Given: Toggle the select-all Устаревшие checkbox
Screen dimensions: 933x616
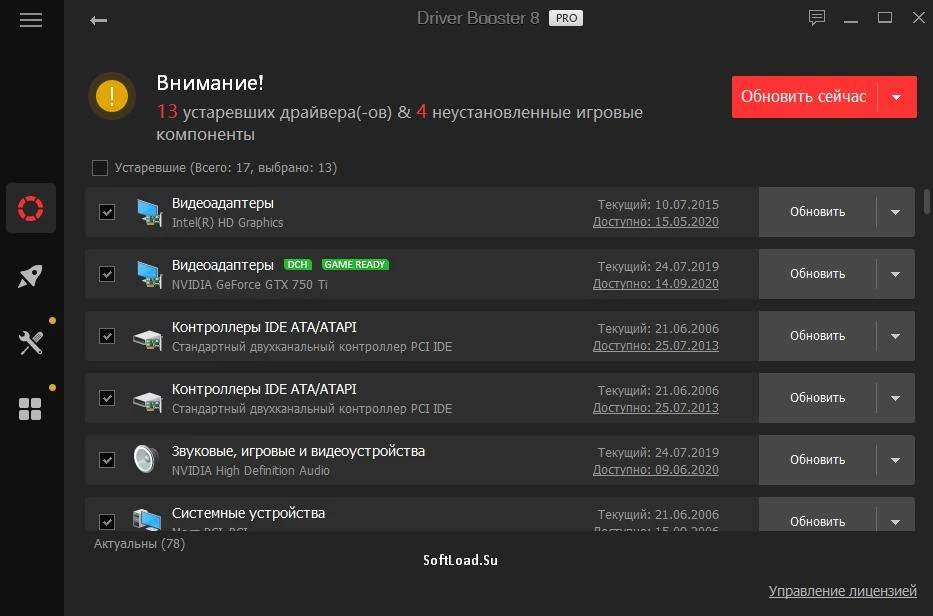Looking at the screenshot, I should (100, 168).
